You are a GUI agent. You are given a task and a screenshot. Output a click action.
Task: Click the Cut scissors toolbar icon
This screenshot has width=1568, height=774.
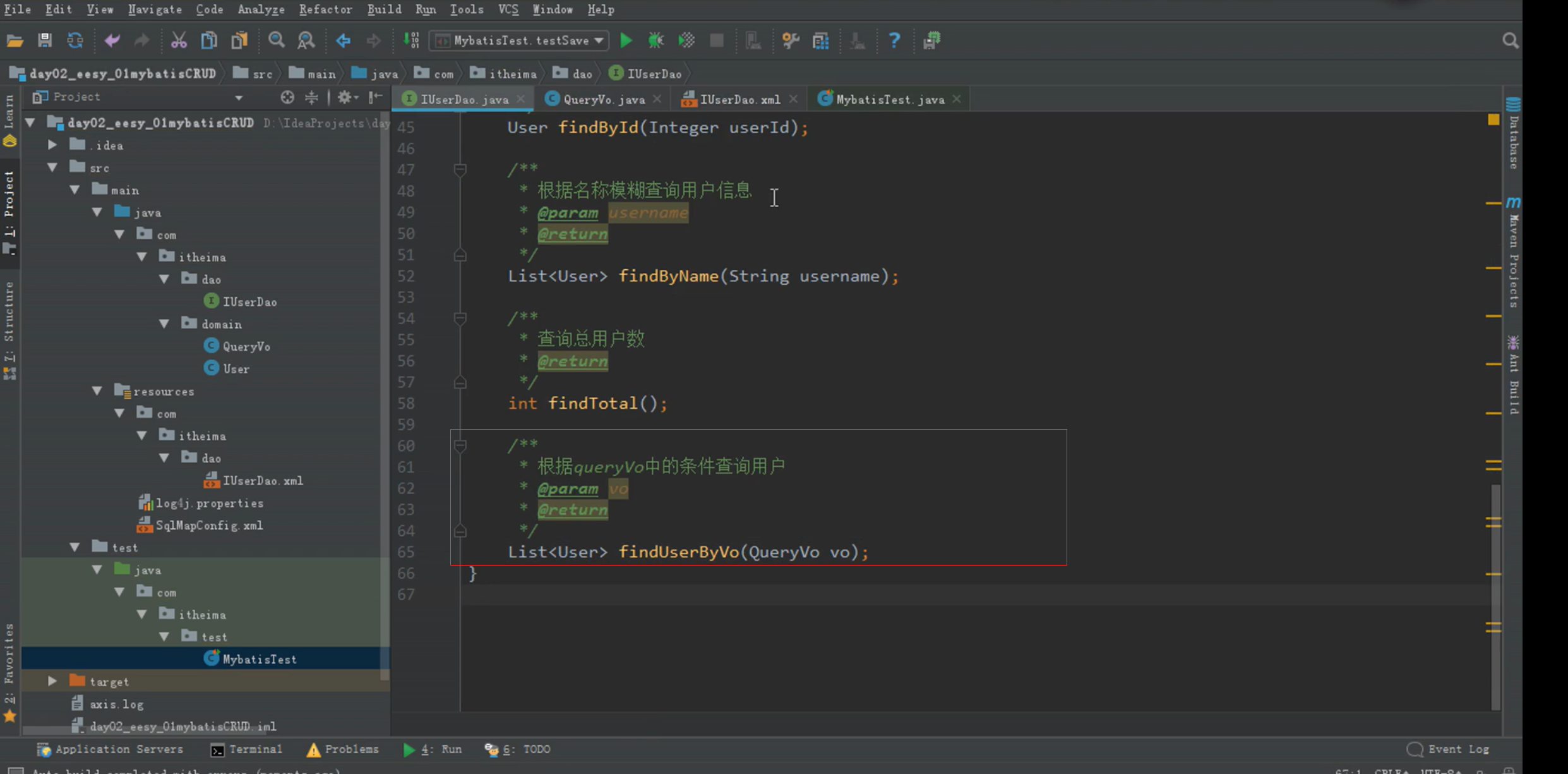179,41
